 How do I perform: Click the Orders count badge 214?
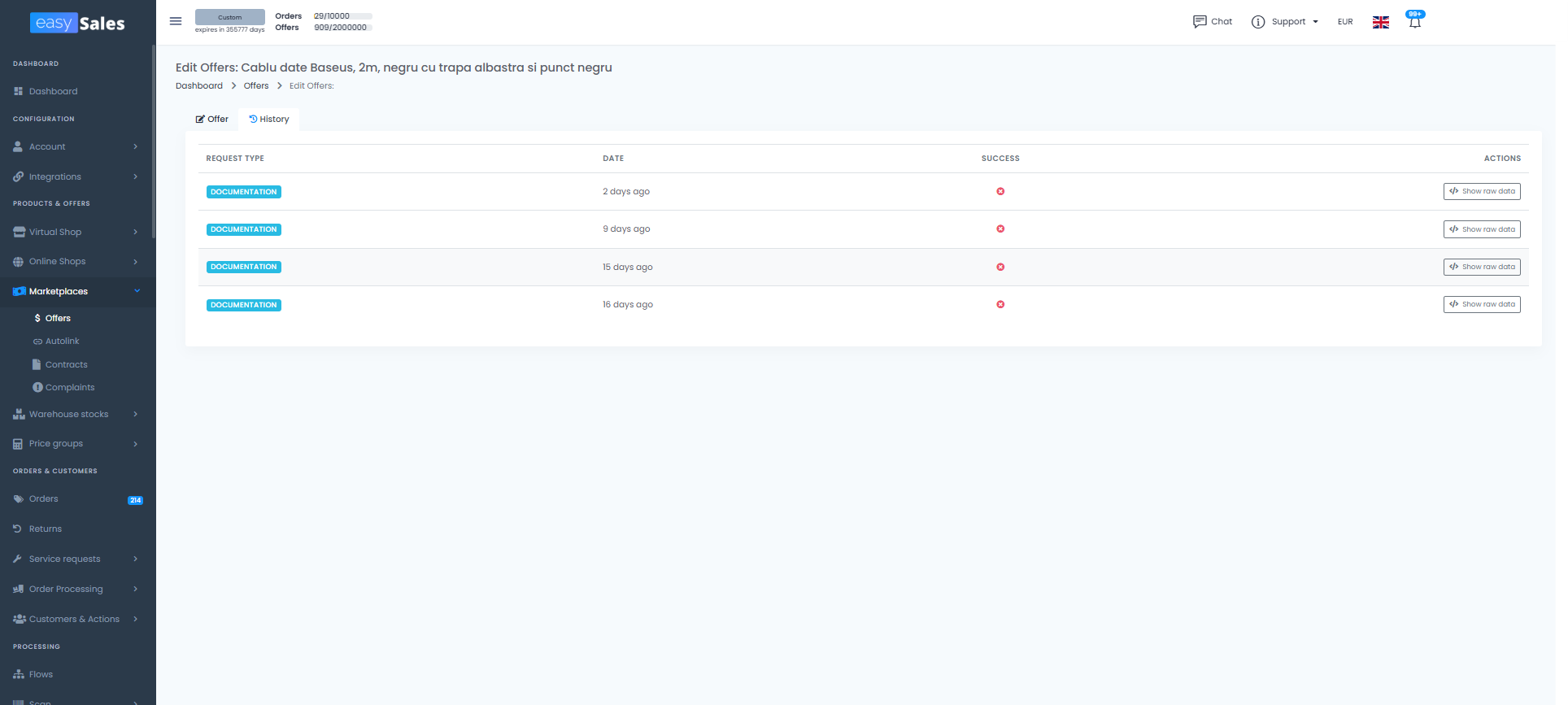click(x=136, y=500)
